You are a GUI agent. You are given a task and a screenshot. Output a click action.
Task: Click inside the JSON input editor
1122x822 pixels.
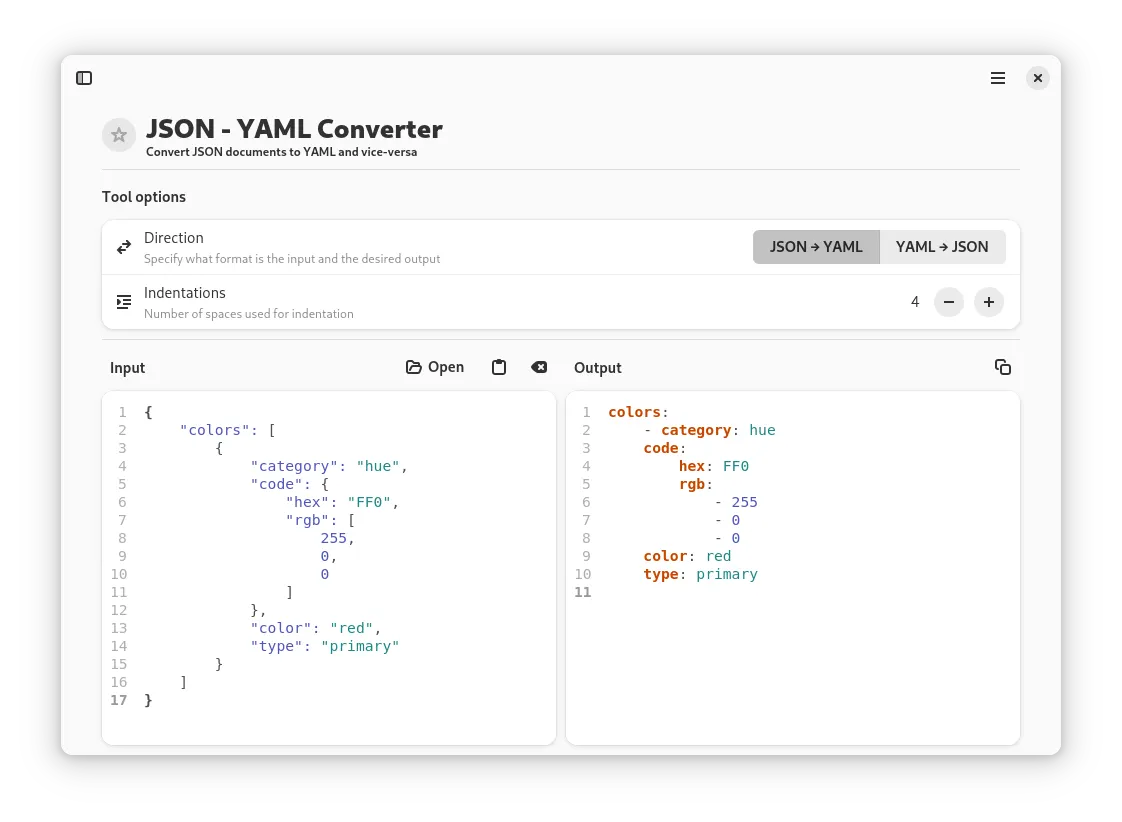point(330,560)
